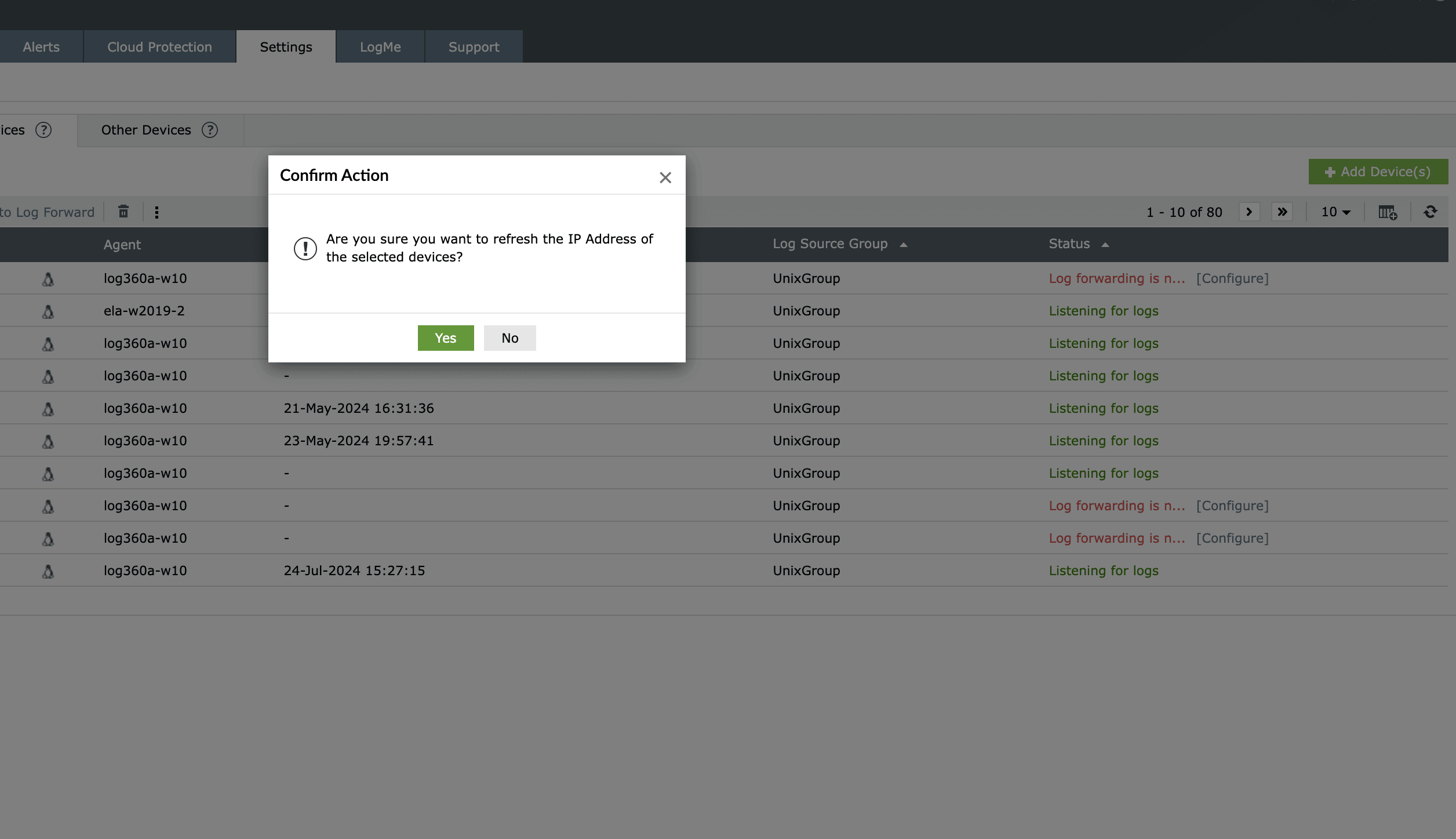Confirm refresh by clicking Yes
Image resolution: width=1456 pixels, height=839 pixels.
click(x=445, y=338)
